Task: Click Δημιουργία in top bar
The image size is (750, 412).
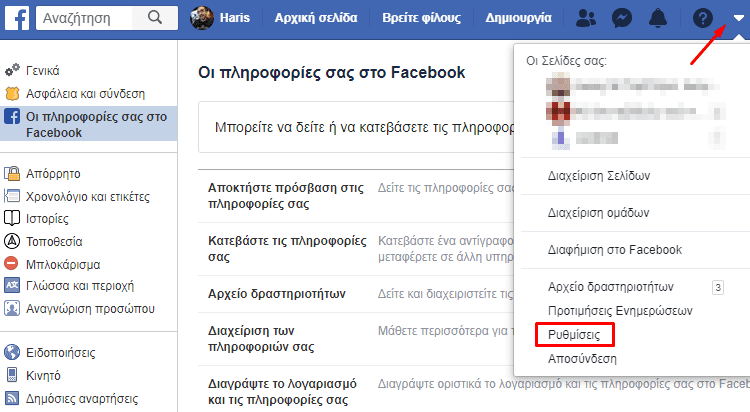Action: (x=518, y=18)
